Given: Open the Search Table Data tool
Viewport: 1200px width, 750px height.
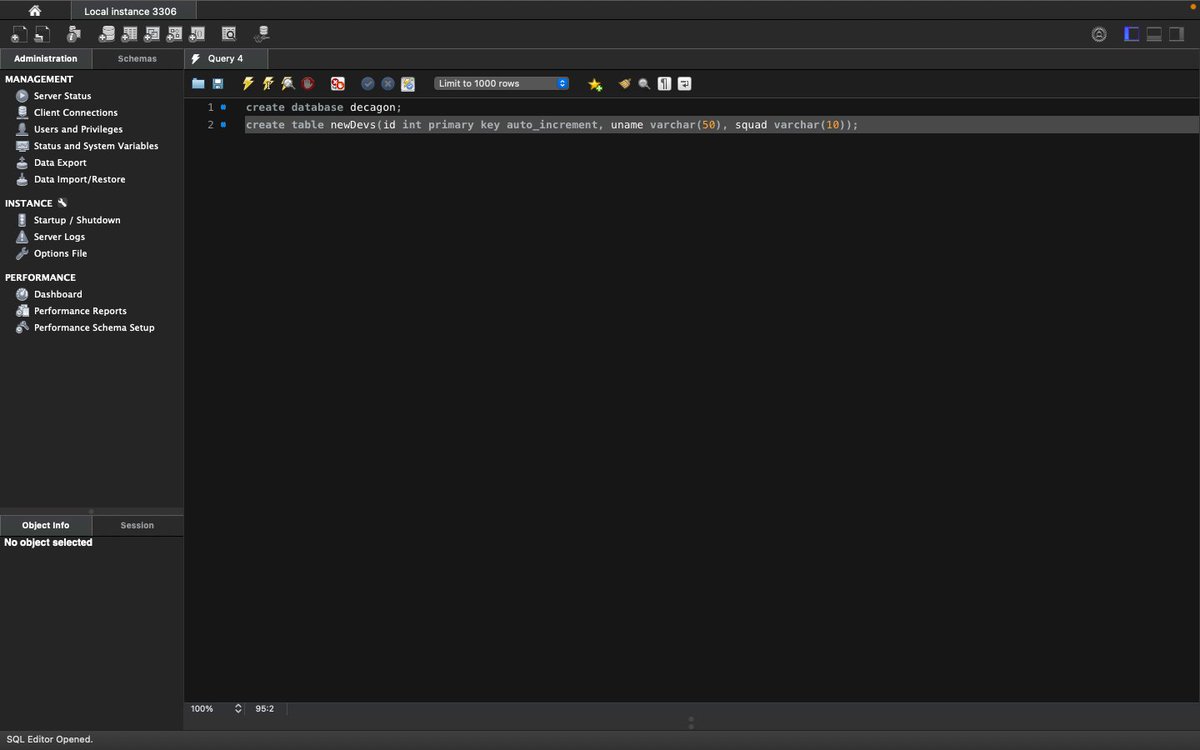Looking at the screenshot, I should click(x=228, y=33).
